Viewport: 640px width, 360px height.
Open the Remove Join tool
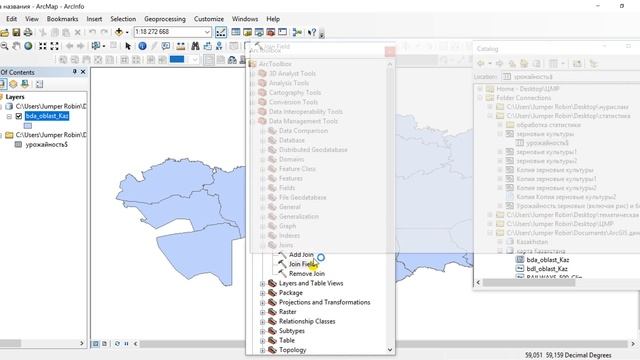(x=307, y=273)
